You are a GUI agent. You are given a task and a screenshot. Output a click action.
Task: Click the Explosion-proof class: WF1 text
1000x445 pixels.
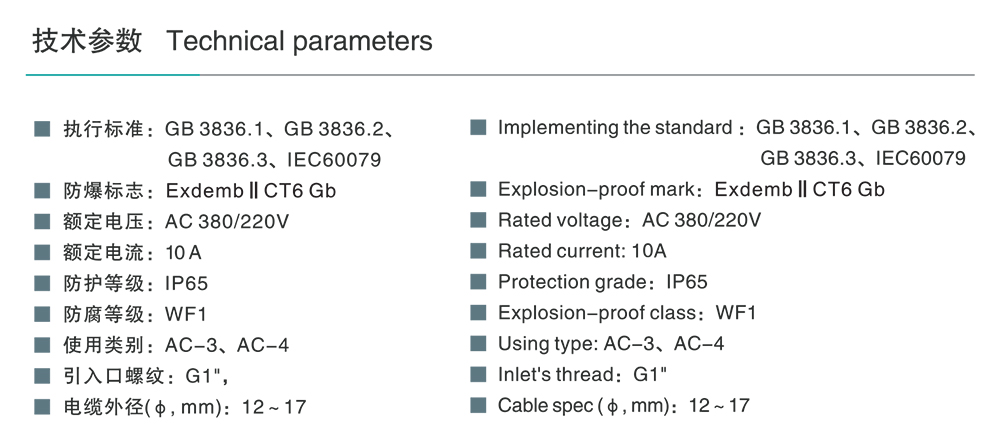pos(627,313)
